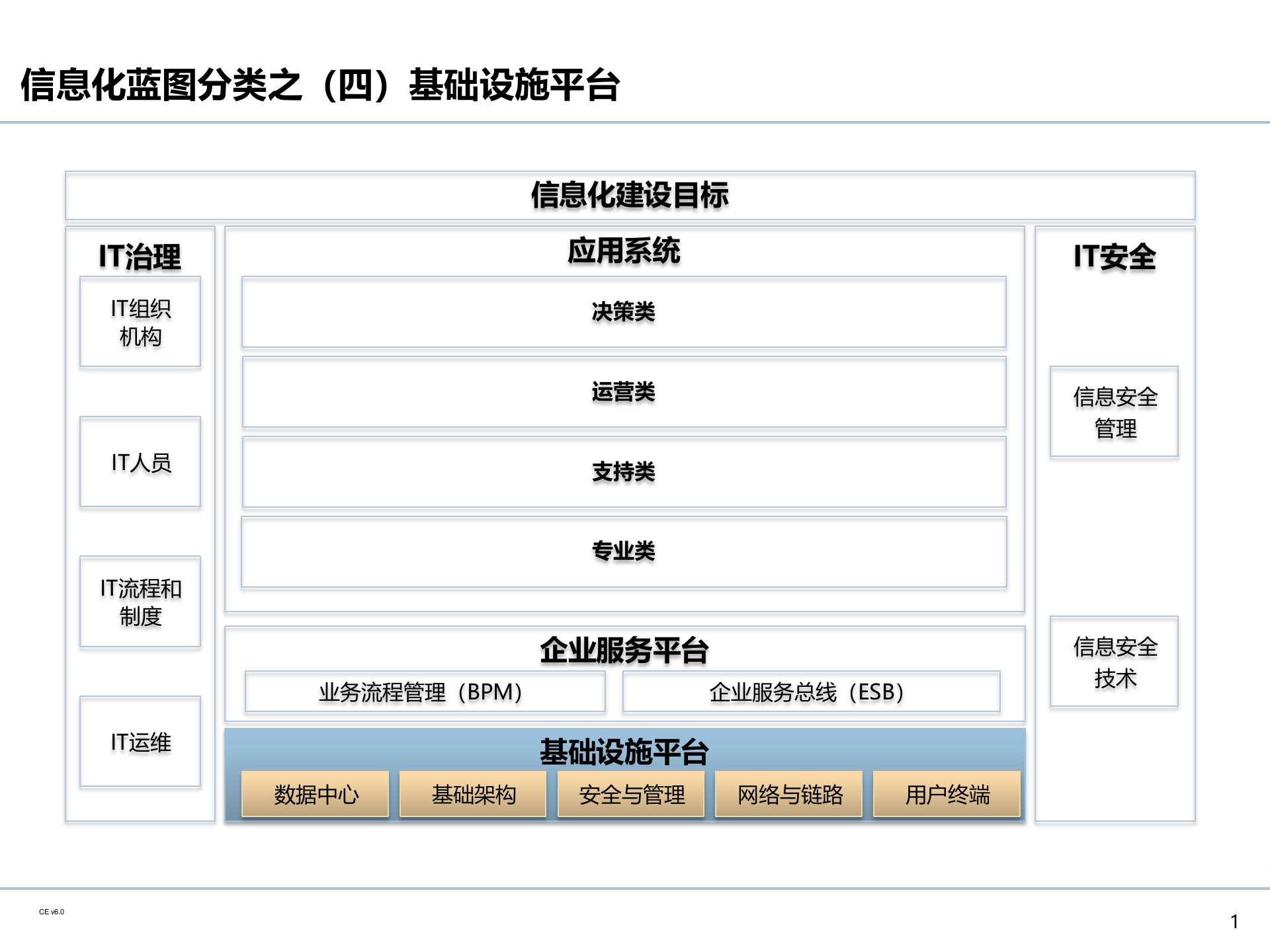Viewport: 1270px width, 952px height.
Task: Click the 运营类 application row
Action: 624,393
